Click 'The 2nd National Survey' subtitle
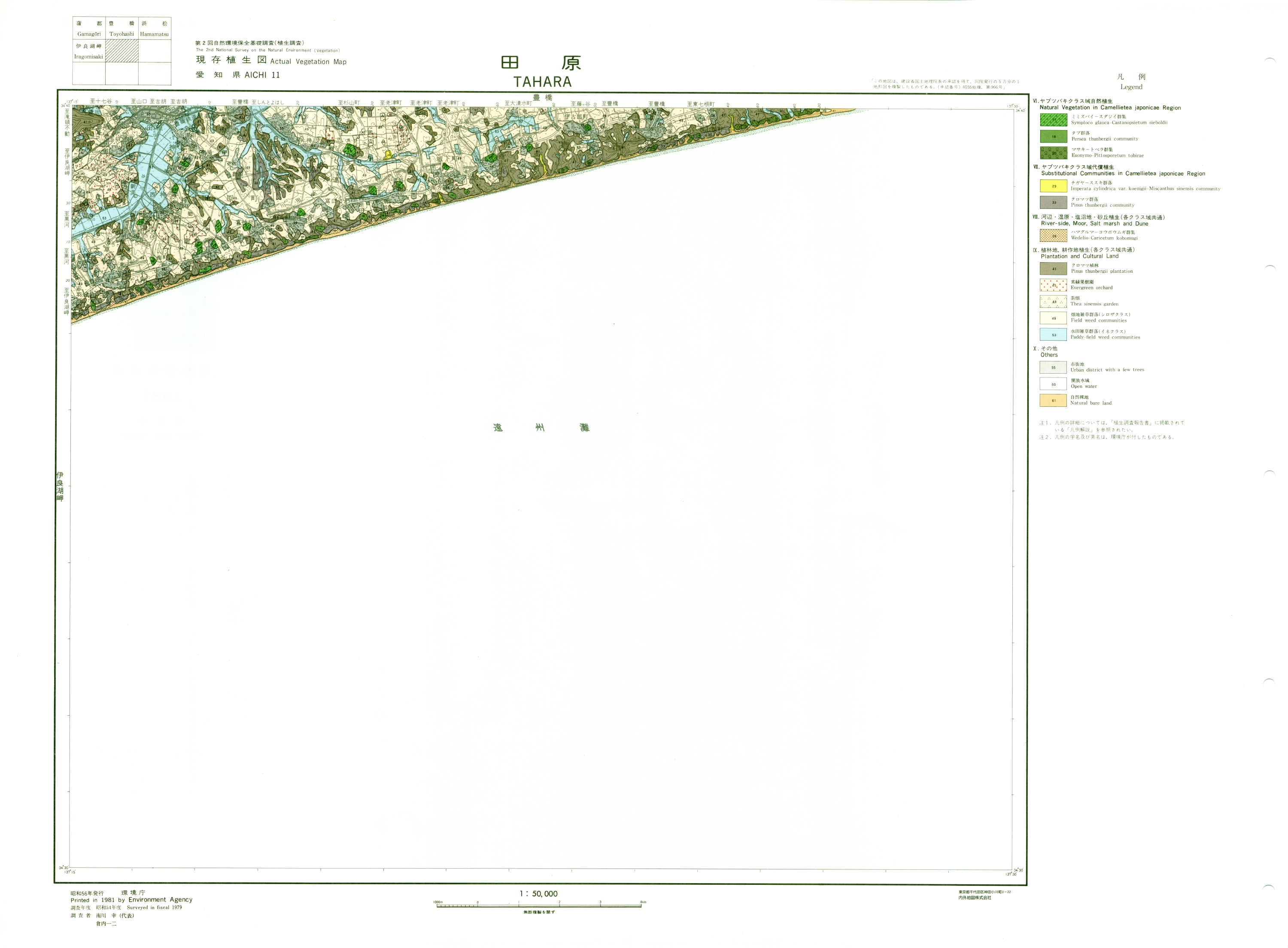Viewport: 1288px width, 948px height. point(268,50)
